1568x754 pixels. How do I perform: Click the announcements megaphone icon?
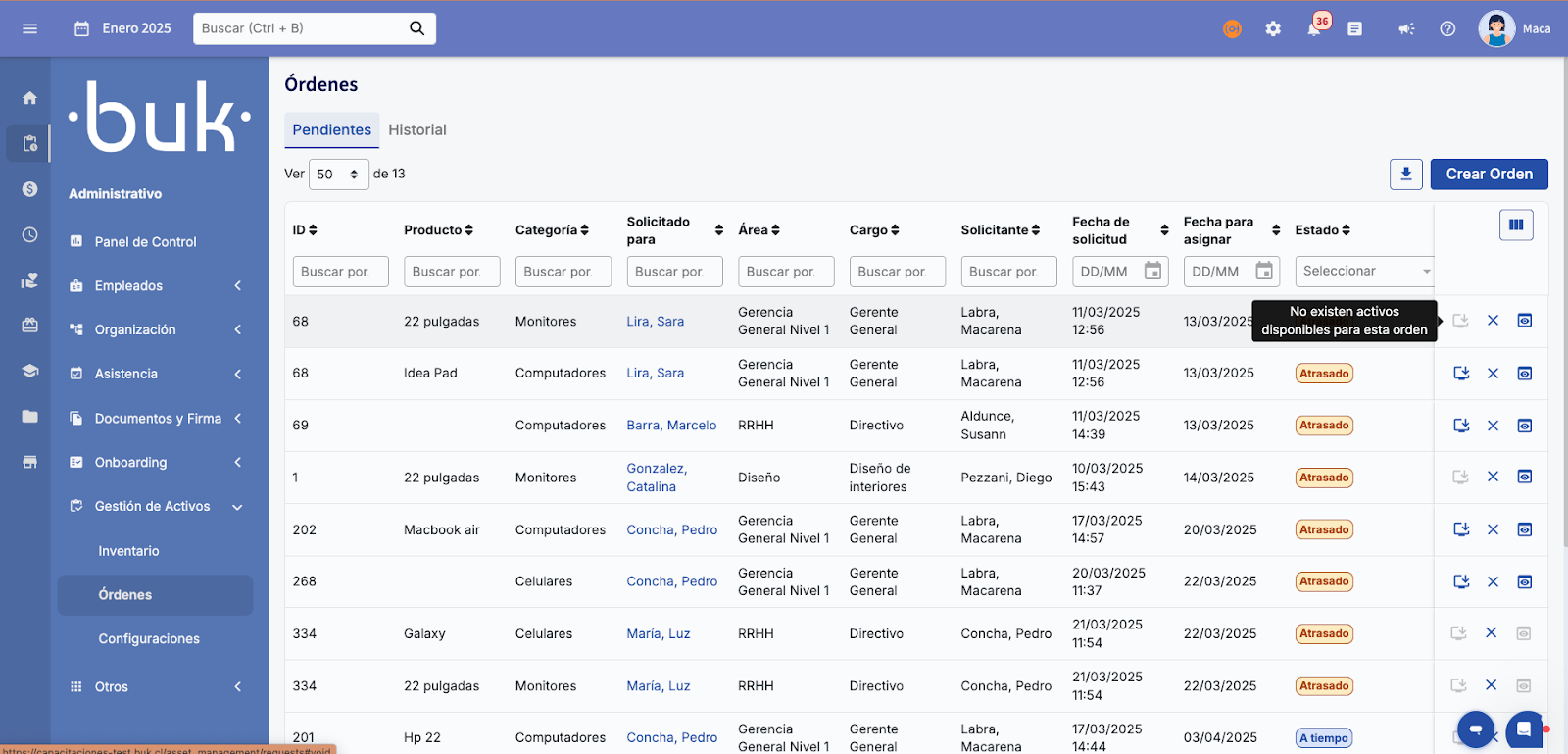point(1406,29)
